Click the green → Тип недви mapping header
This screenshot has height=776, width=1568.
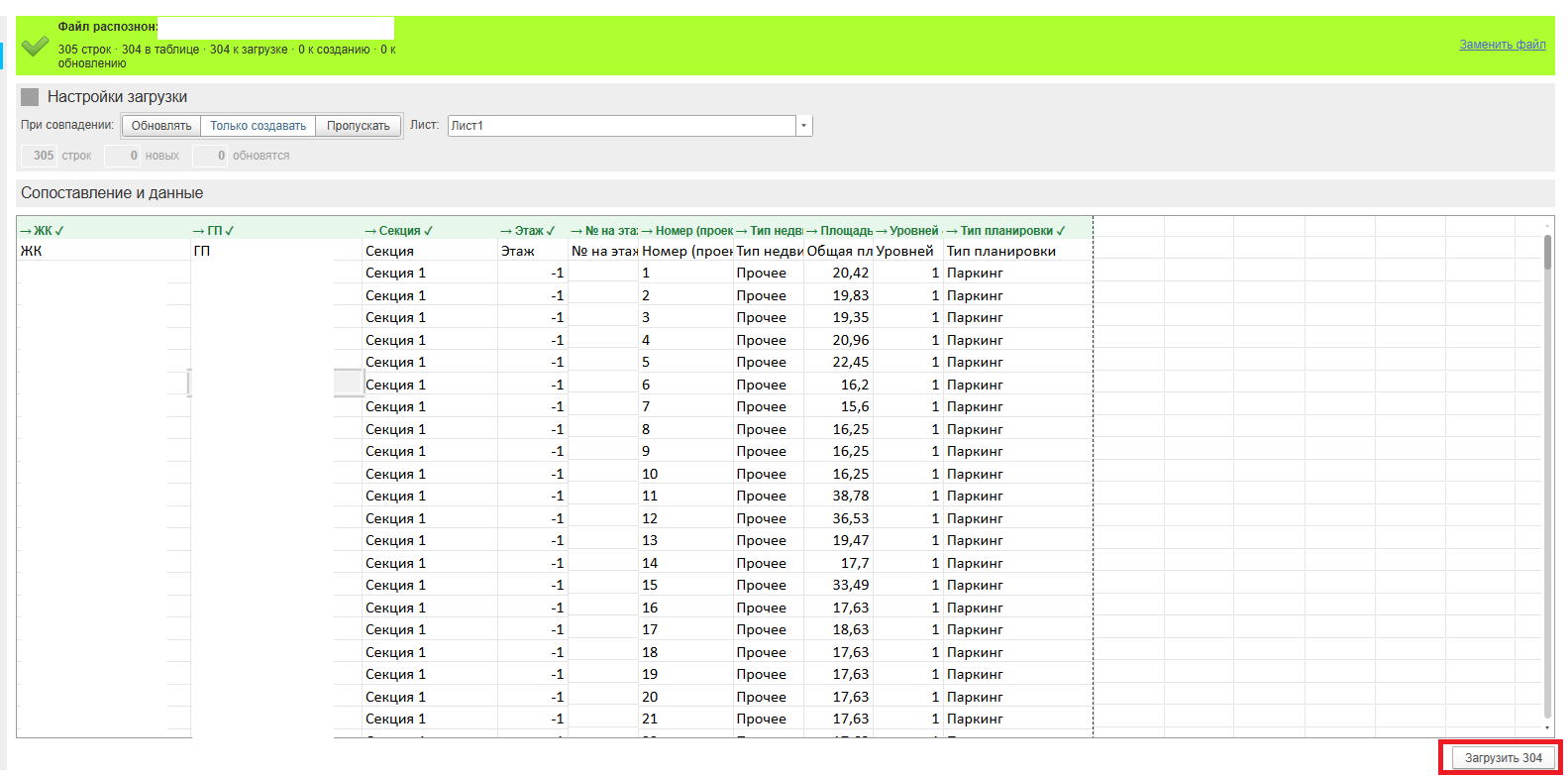click(x=770, y=231)
